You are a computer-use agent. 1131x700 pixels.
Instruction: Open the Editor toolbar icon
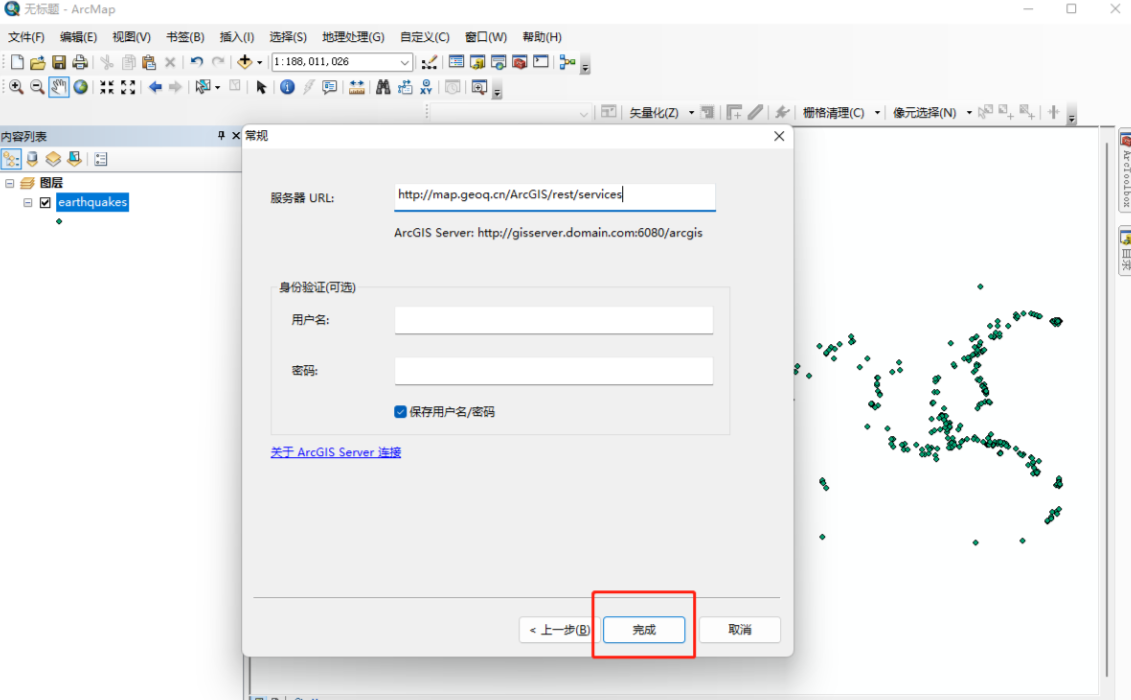coord(429,62)
